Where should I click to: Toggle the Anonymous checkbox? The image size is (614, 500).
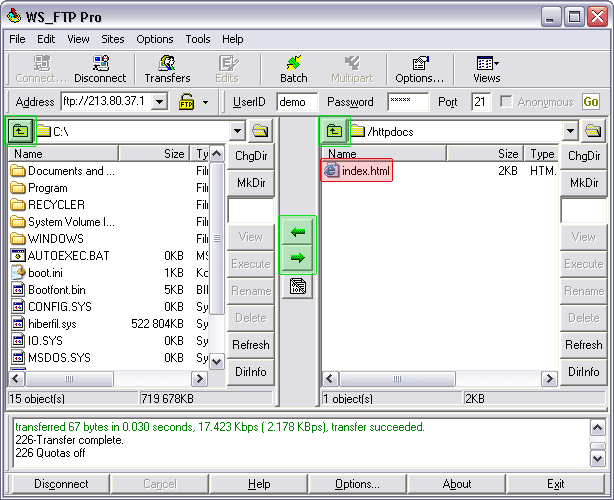tap(507, 102)
